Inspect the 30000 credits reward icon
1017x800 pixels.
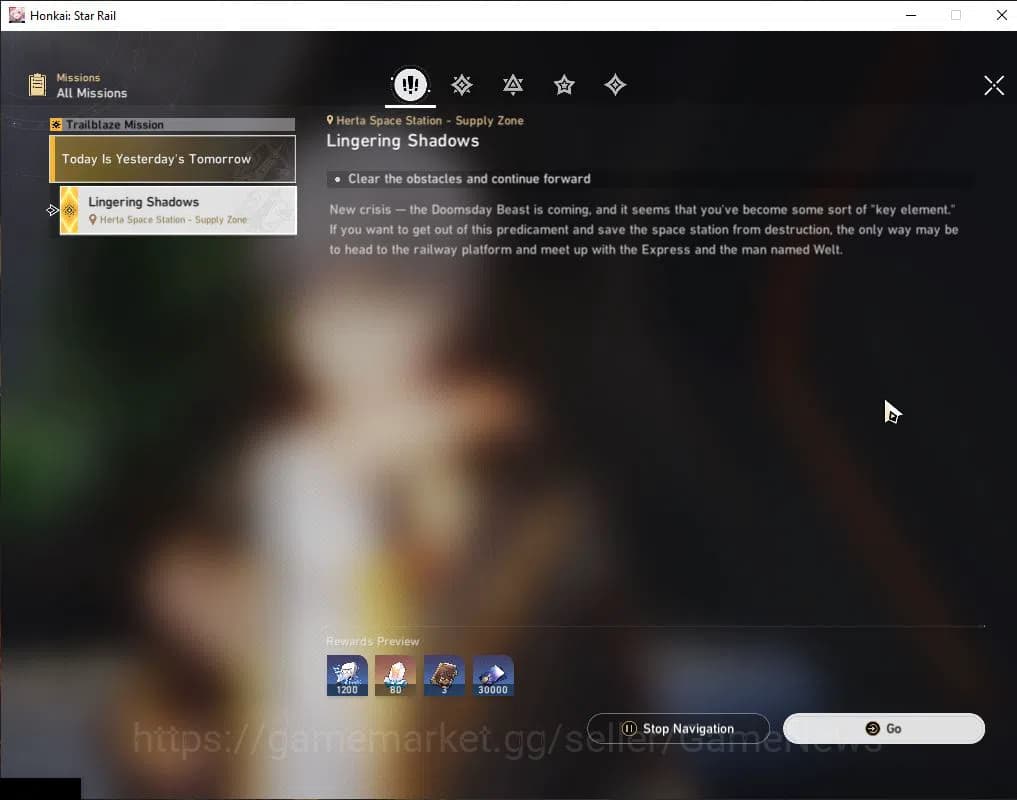[x=493, y=675]
